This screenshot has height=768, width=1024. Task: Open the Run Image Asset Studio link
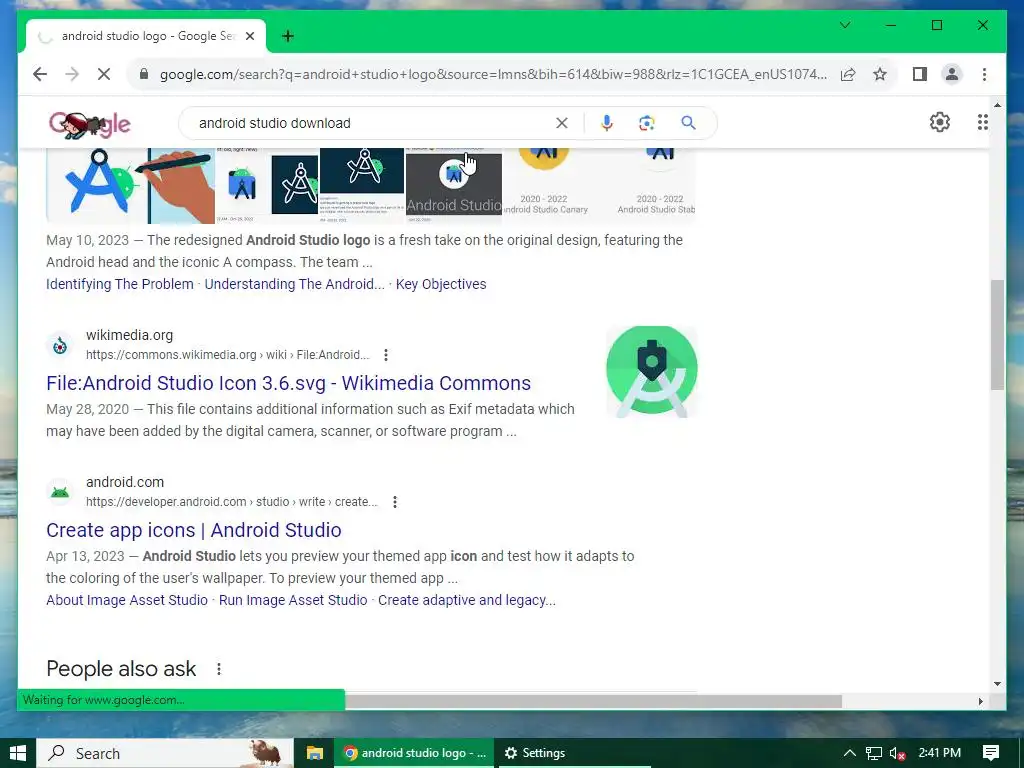[x=293, y=600]
